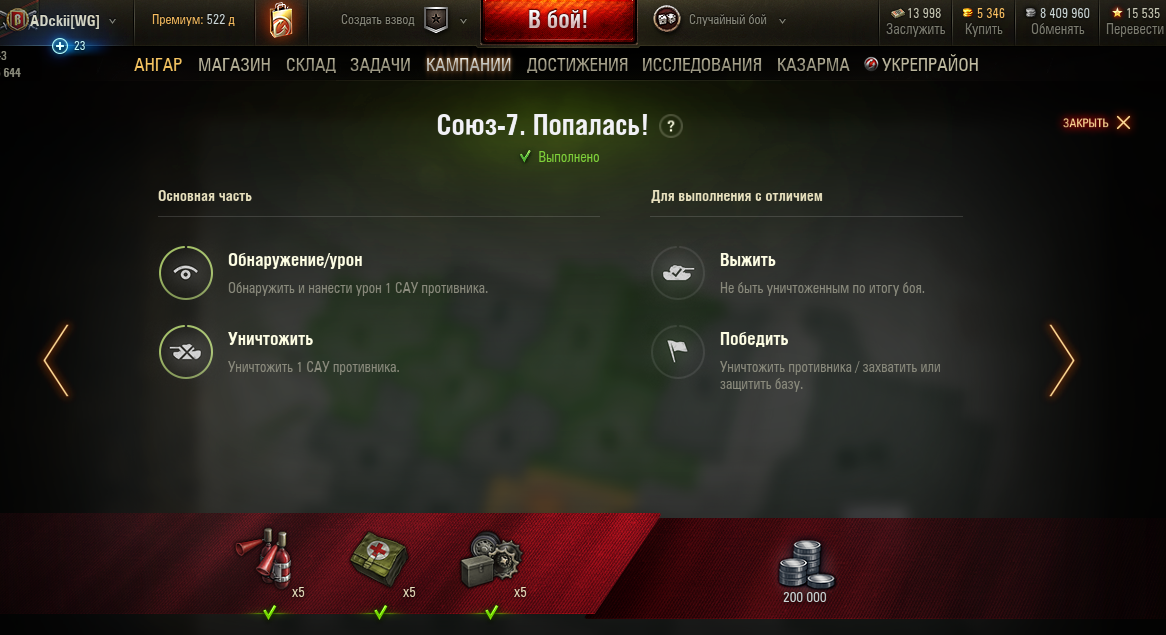
Task: Click the eye detection/damage condition icon
Action: click(186, 273)
